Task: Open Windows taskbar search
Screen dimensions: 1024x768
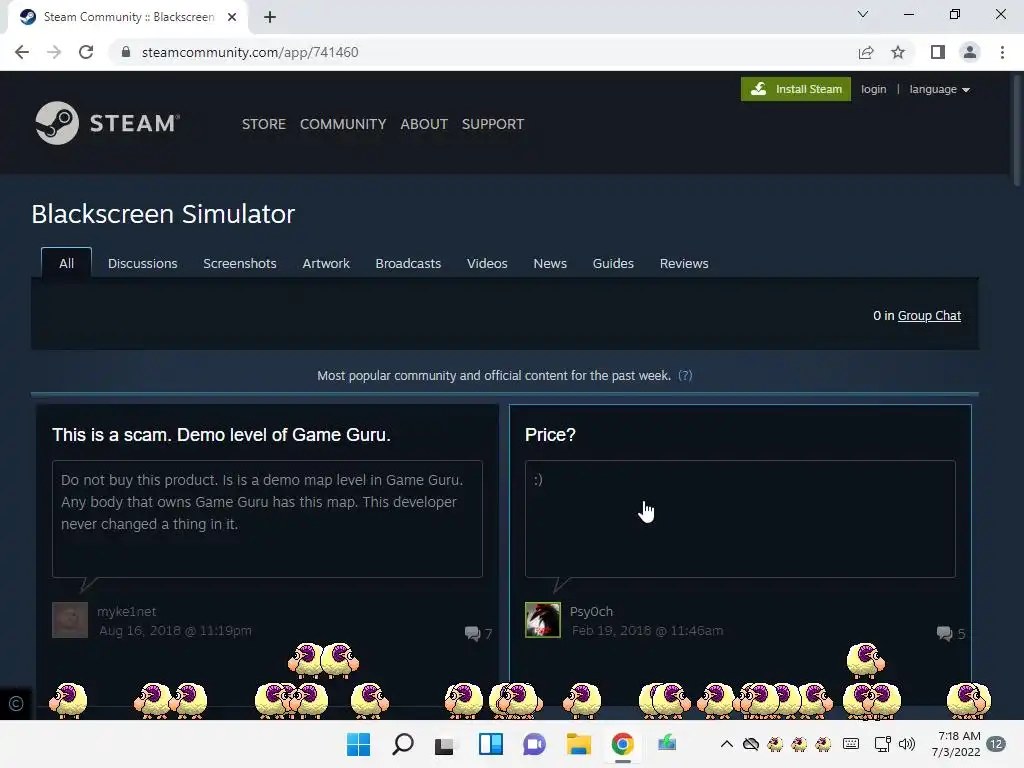Action: (x=402, y=744)
